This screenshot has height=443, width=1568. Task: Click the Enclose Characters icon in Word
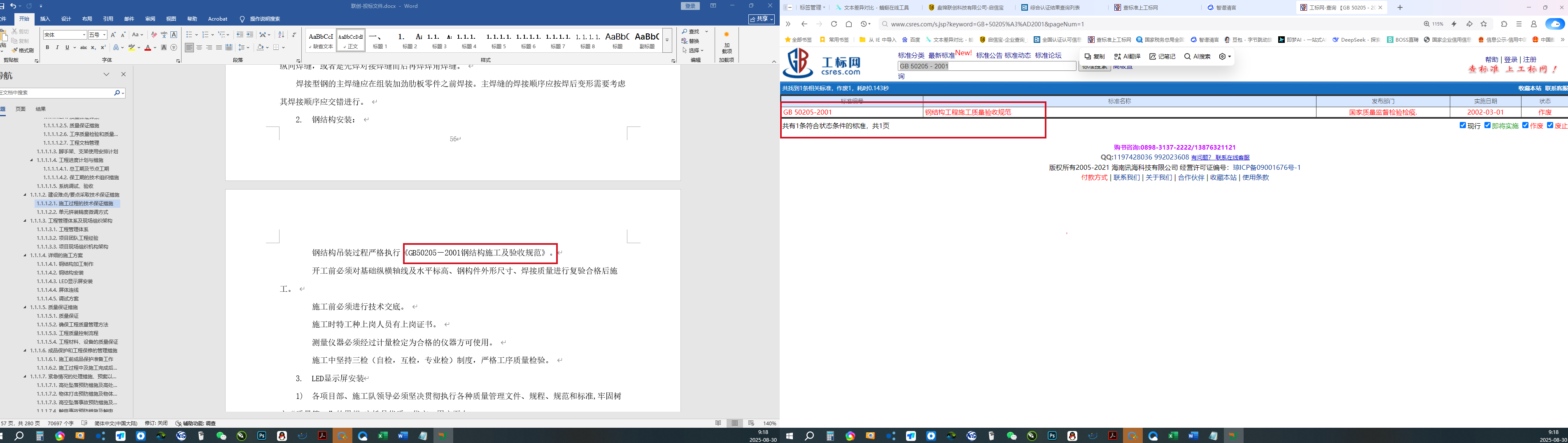tap(173, 47)
